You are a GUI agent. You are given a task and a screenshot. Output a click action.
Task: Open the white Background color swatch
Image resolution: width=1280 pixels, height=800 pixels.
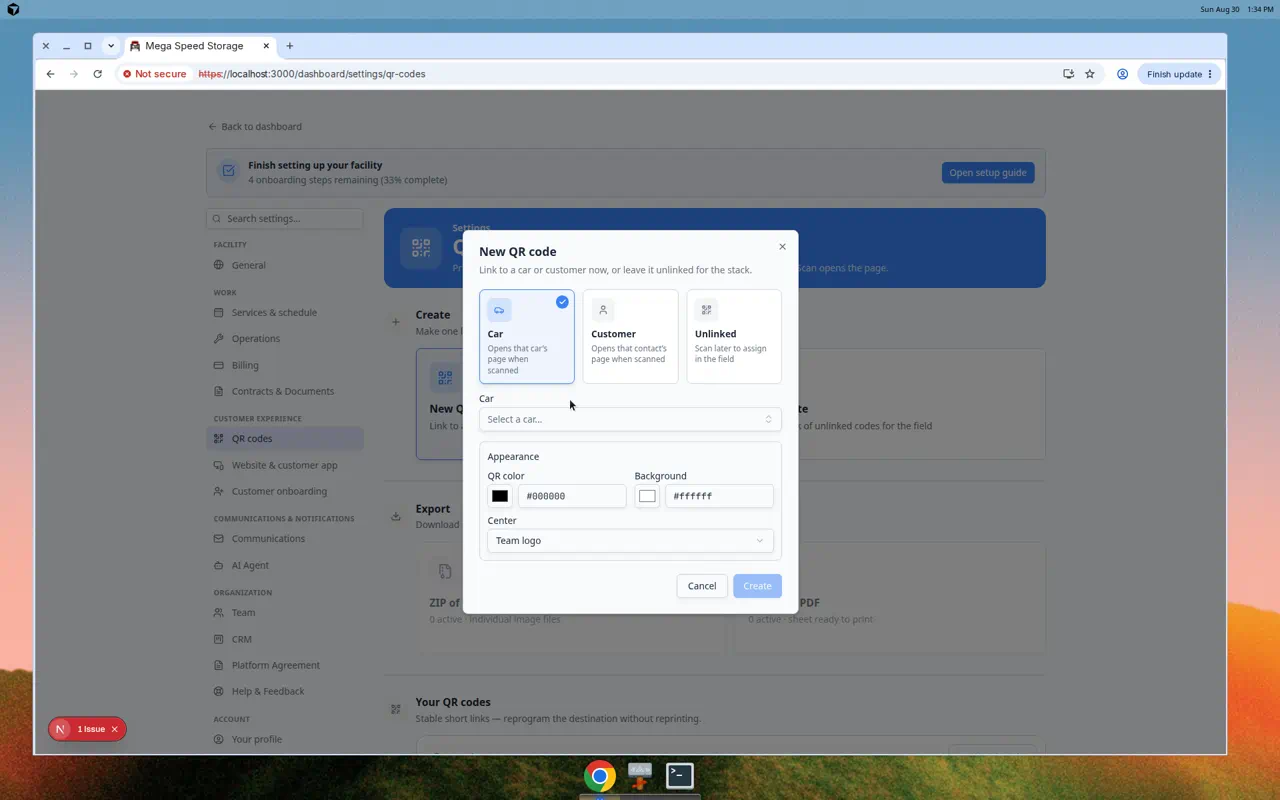coord(647,496)
